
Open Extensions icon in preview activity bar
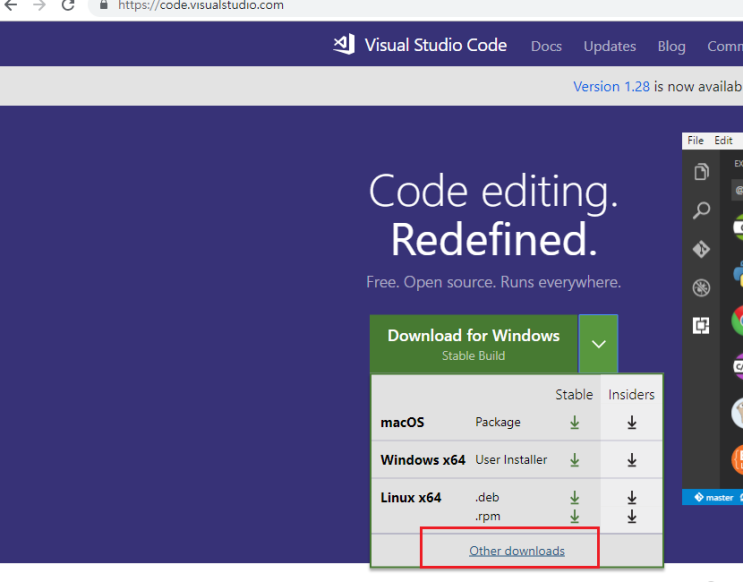[701, 326]
